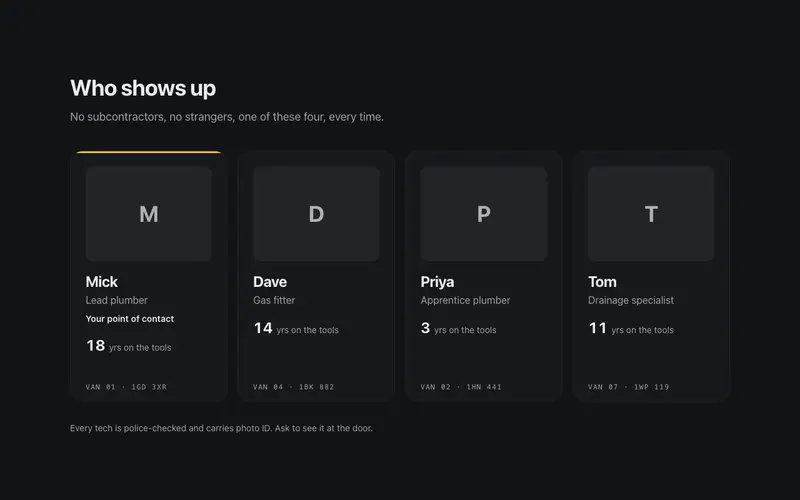This screenshot has height=500, width=800.
Task: Click the 'Gas fitter' role text
Action: pyautogui.click(x=274, y=301)
